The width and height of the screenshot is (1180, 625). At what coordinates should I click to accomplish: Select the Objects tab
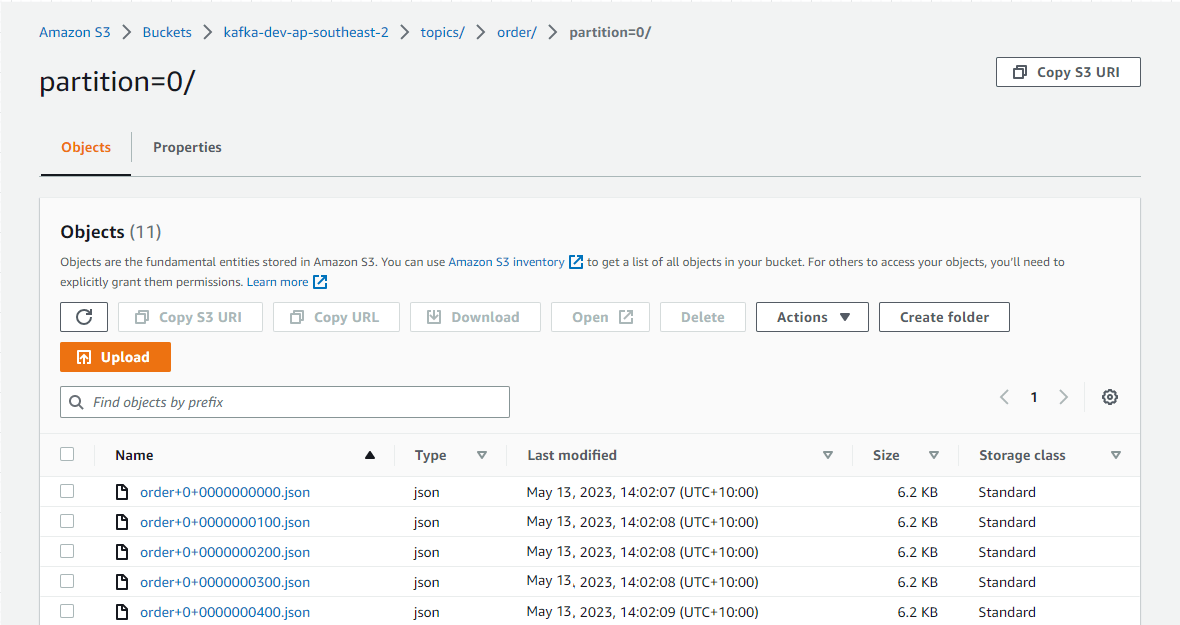pos(85,147)
